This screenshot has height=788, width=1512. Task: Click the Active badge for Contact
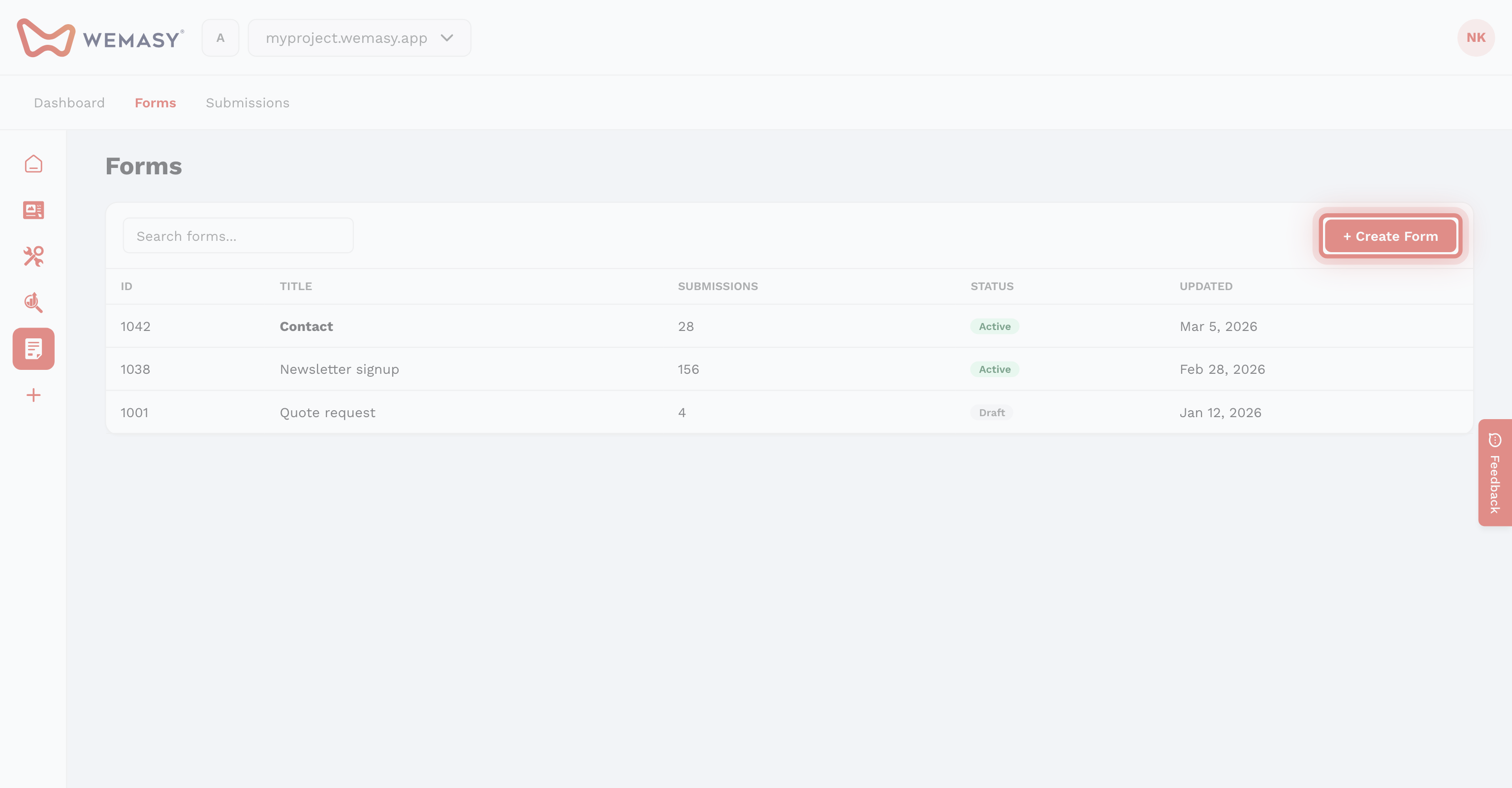click(995, 327)
